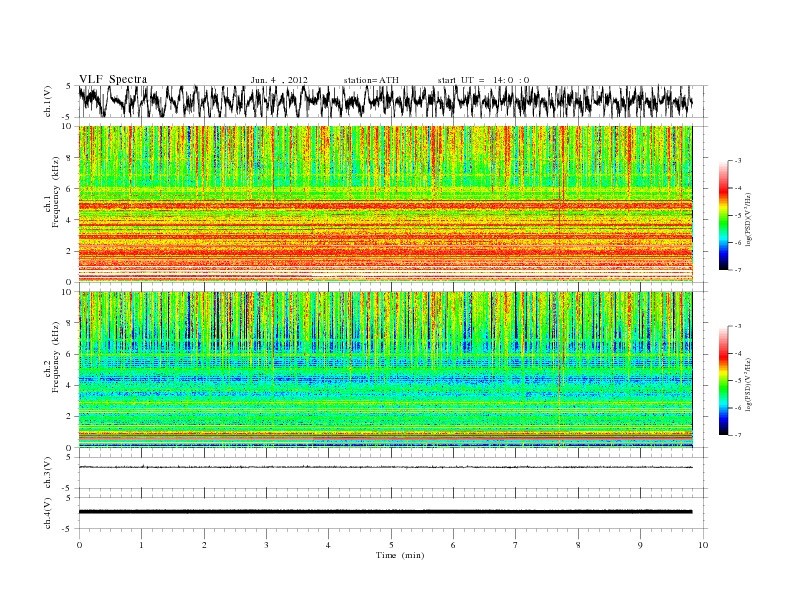The height and width of the screenshot is (612, 792).
Task: Click the ch.1 voltage waveform trace
Action: [x=385, y=101]
